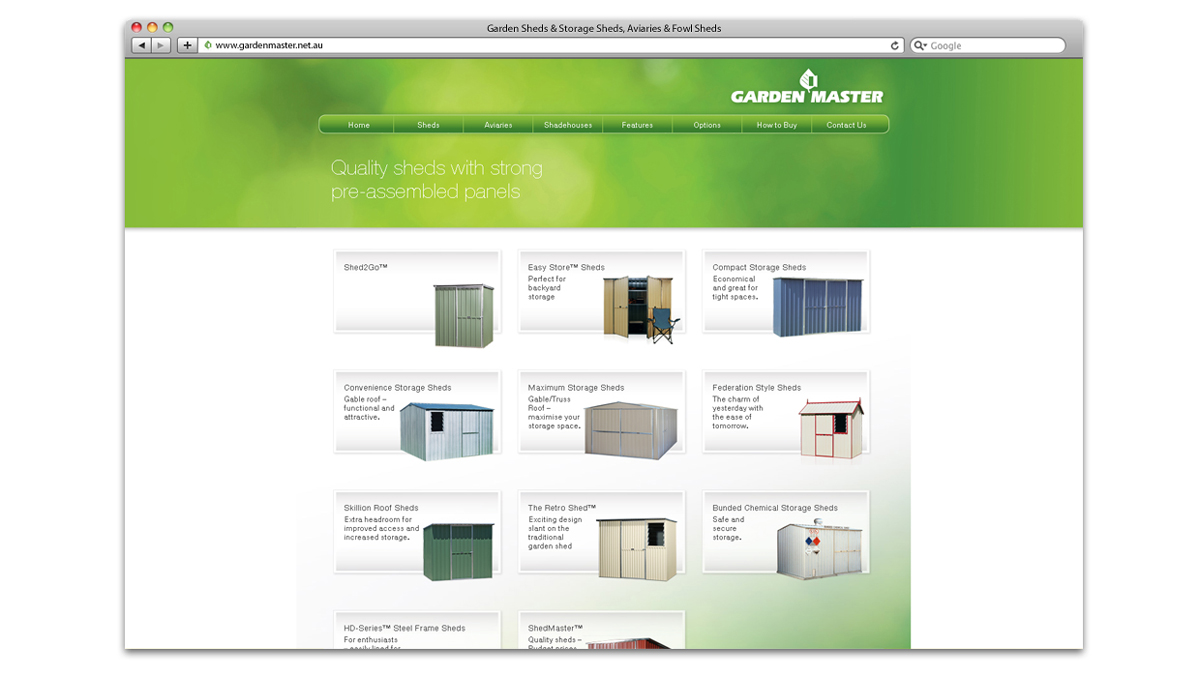Click 'Economical and great for tight spaces' text

[x=735, y=288]
